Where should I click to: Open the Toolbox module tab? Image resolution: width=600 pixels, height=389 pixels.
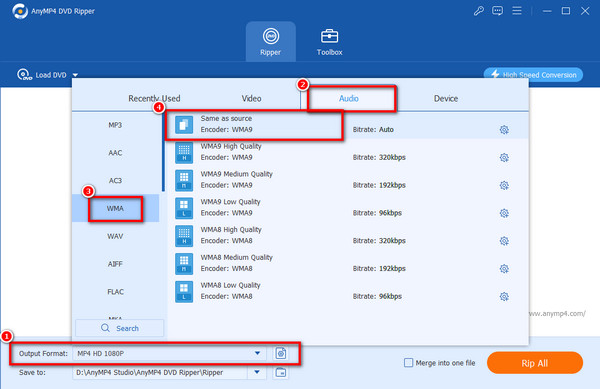(329, 42)
